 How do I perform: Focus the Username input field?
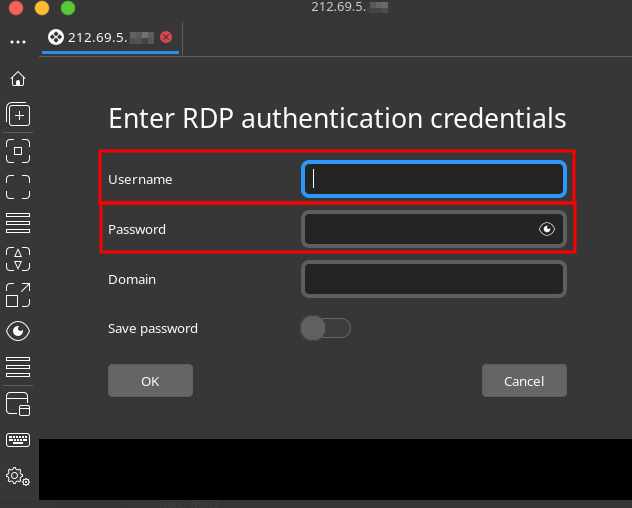tap(434, 179)
